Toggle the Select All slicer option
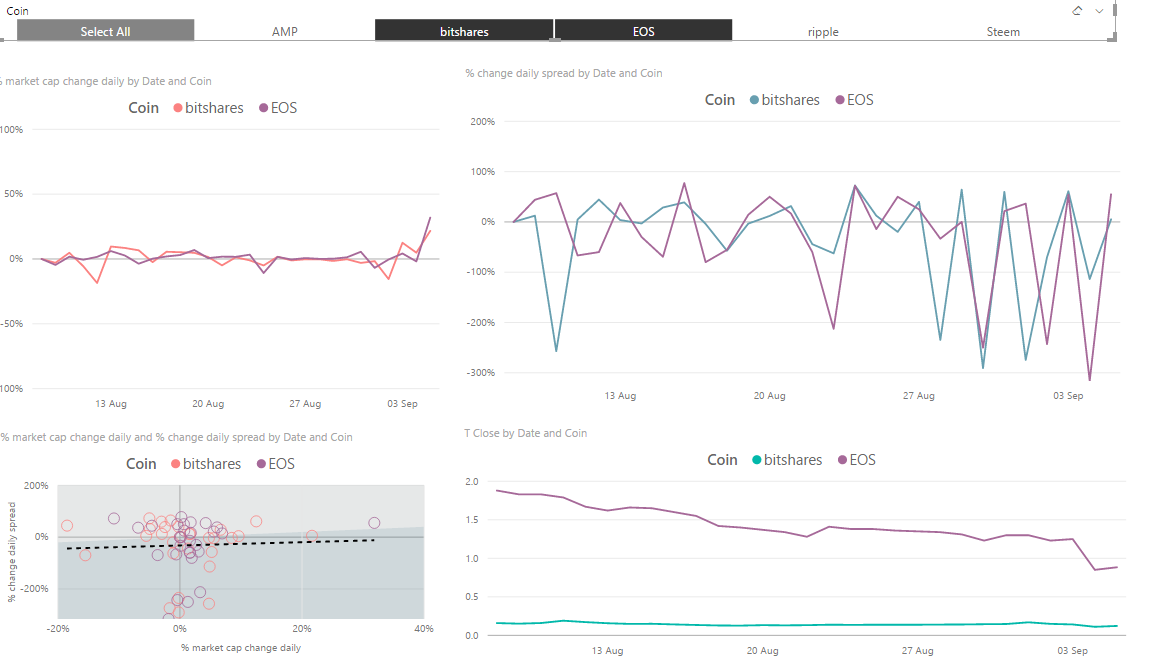1150x662 pixels. point(105,31)
